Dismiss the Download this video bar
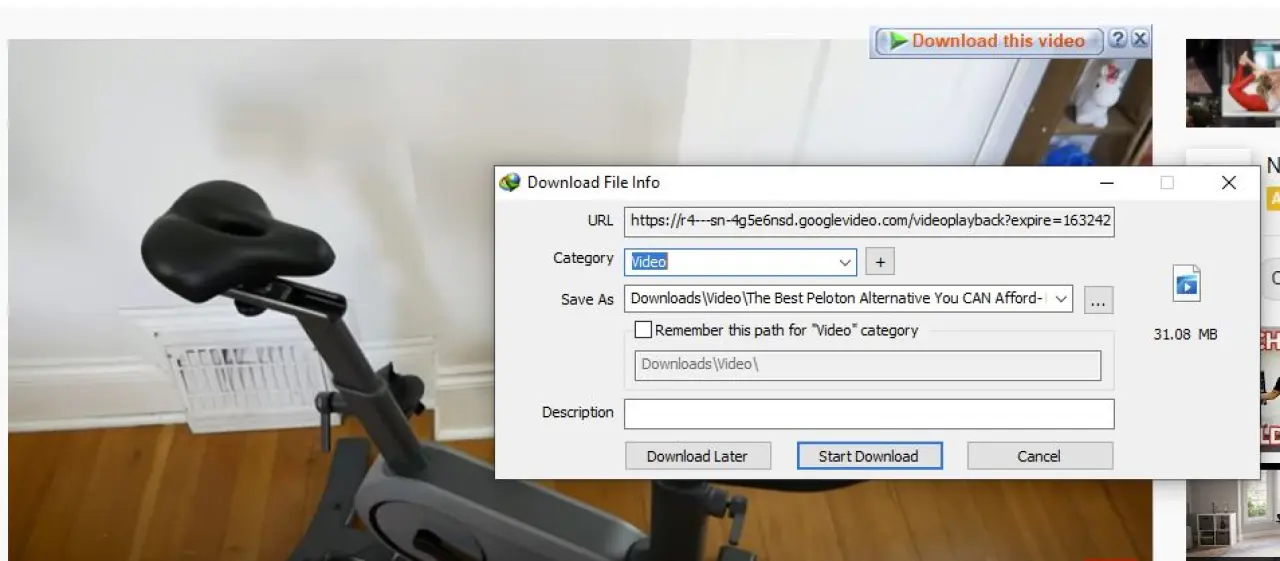The height and width of the screenshot is (561, 1280). tap(1139, 40)
